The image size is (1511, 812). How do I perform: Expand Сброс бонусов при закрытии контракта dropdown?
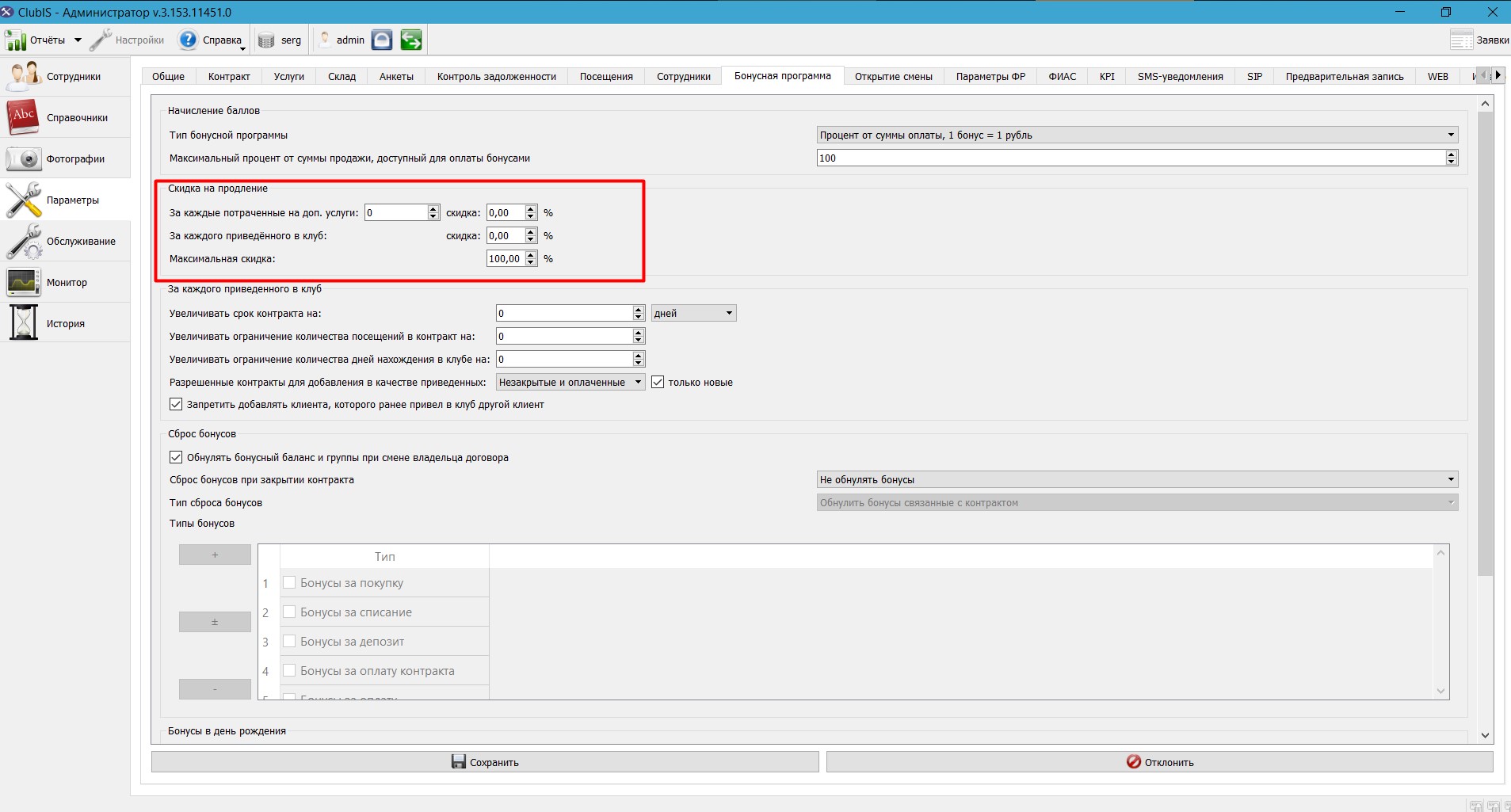pyautogui.click(x=1137, y=479)
